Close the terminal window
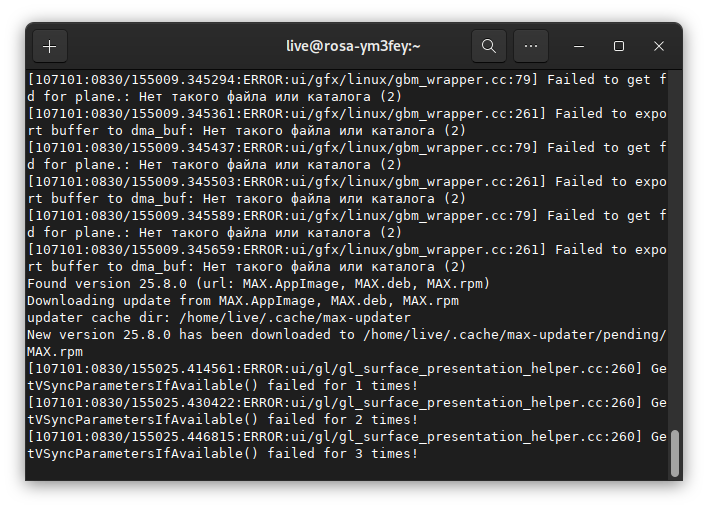Viewport: 708px width, 509px height. click(x=659, y=46)
